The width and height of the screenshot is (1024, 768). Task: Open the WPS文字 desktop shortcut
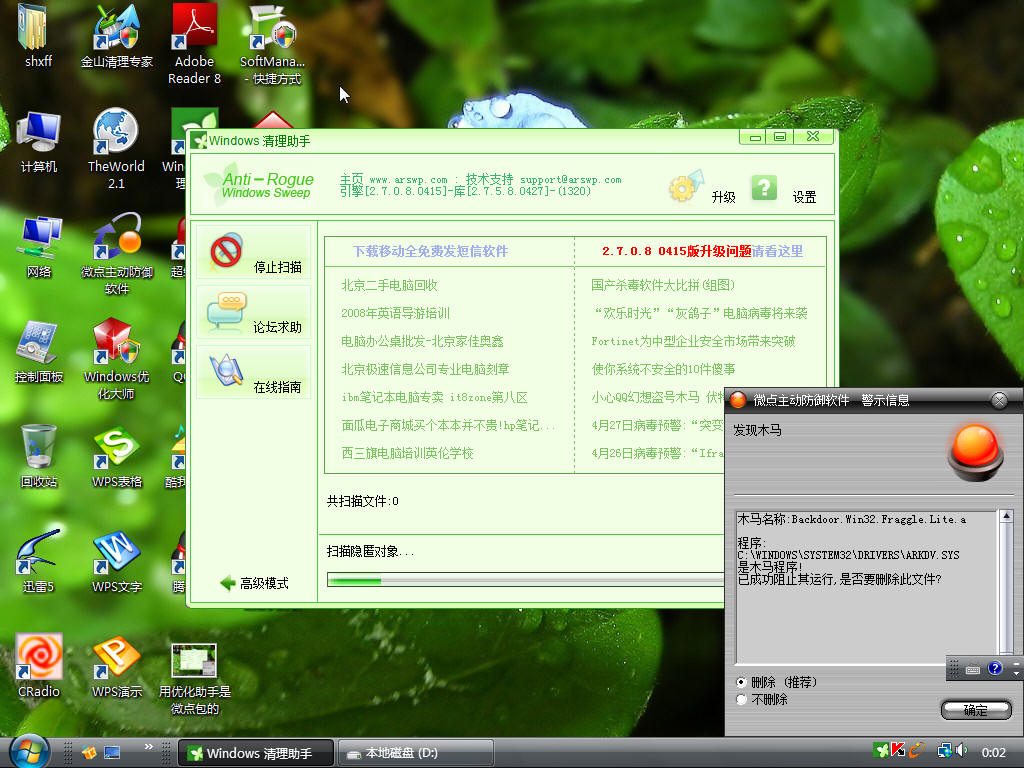[117, 561]
